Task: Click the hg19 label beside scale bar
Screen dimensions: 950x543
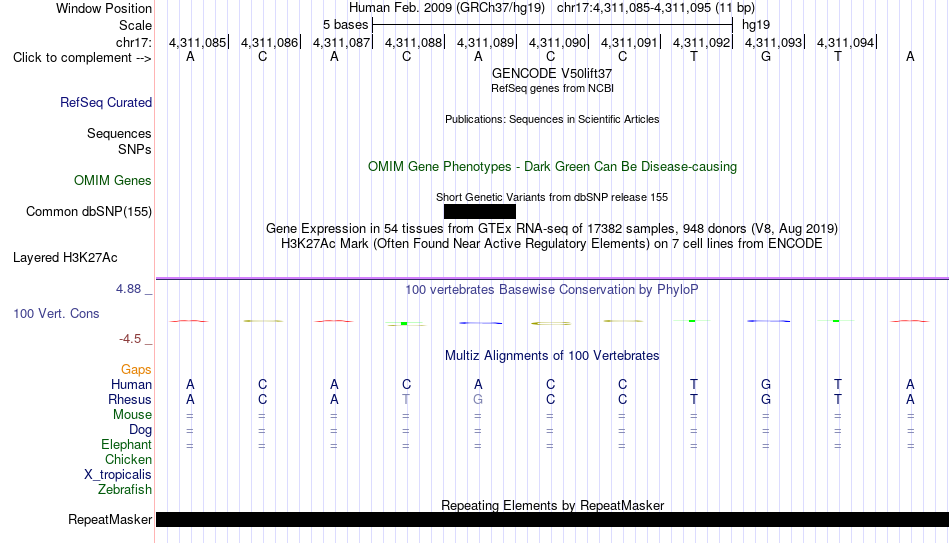Action: (x=756, y=25)
